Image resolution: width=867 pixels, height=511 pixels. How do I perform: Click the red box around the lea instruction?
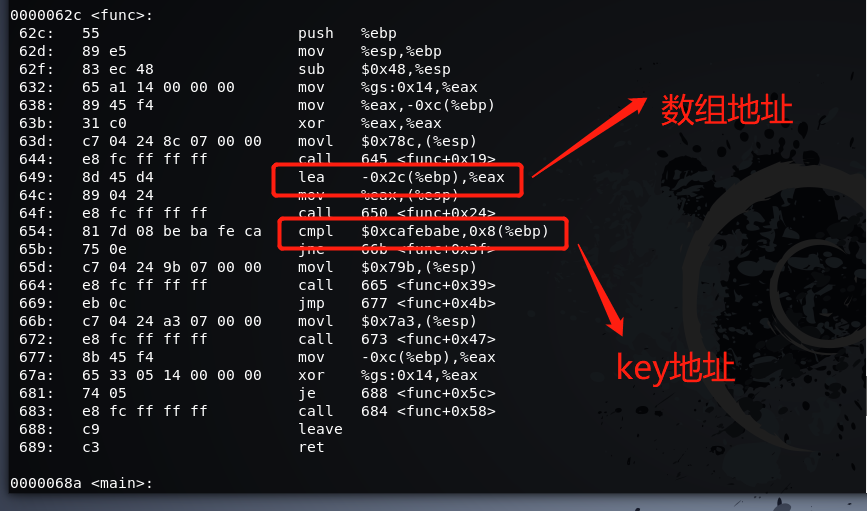pyautogui.click(x=397, y=178)
